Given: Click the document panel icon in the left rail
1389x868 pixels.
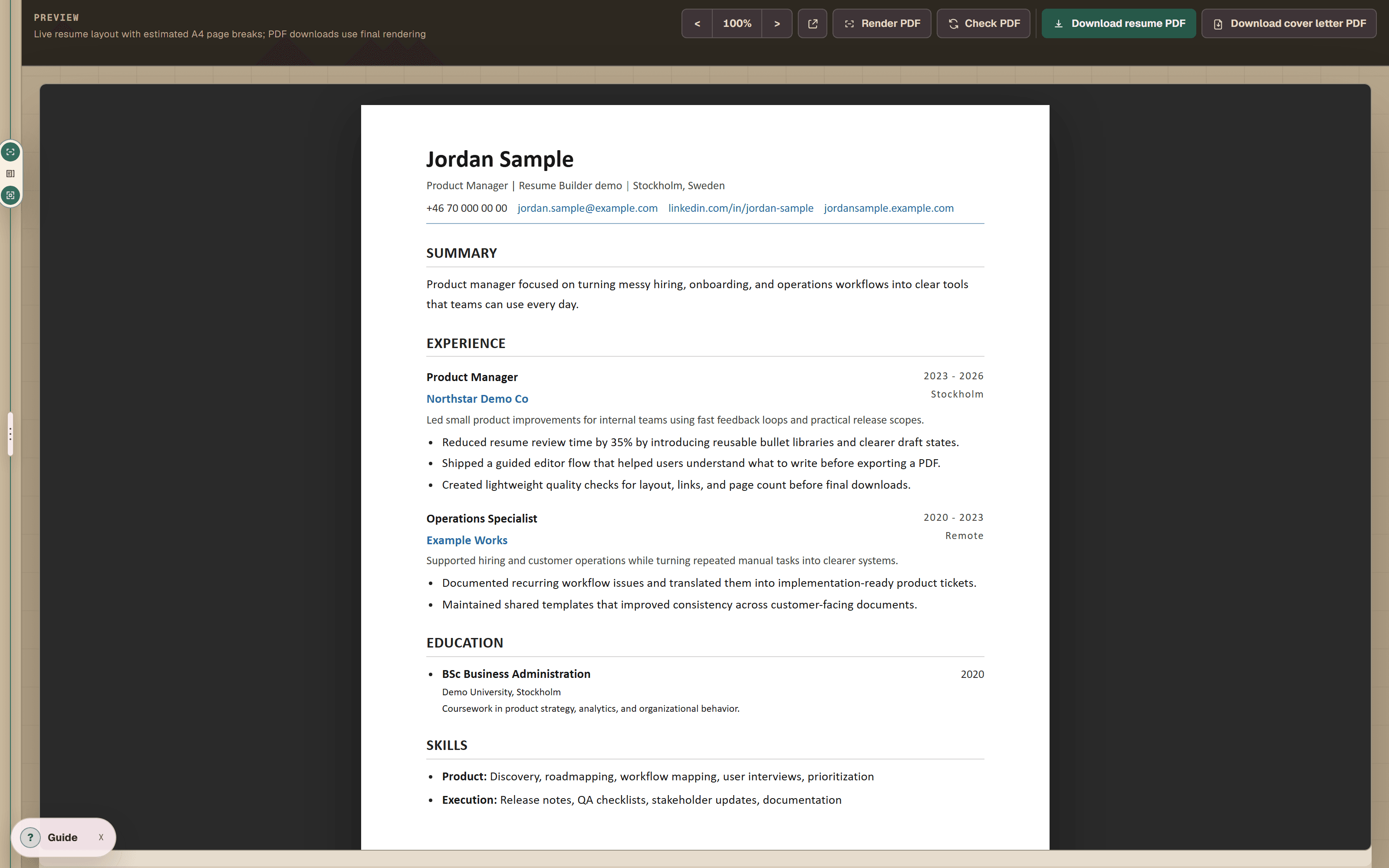Looking at the screenshot, I should (10, 173).
